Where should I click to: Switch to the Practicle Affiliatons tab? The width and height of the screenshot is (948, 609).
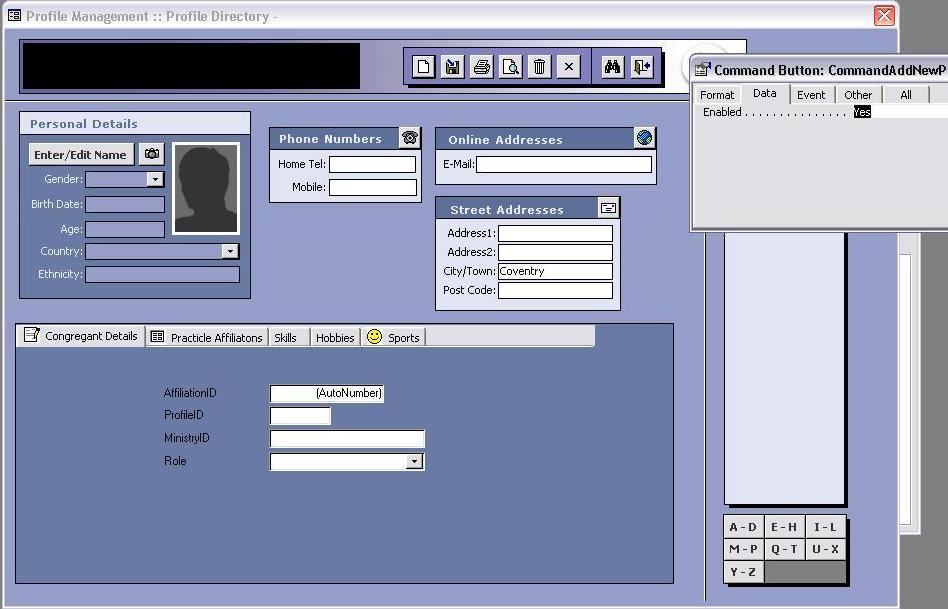pyautogui.click(x=207, y=338)
